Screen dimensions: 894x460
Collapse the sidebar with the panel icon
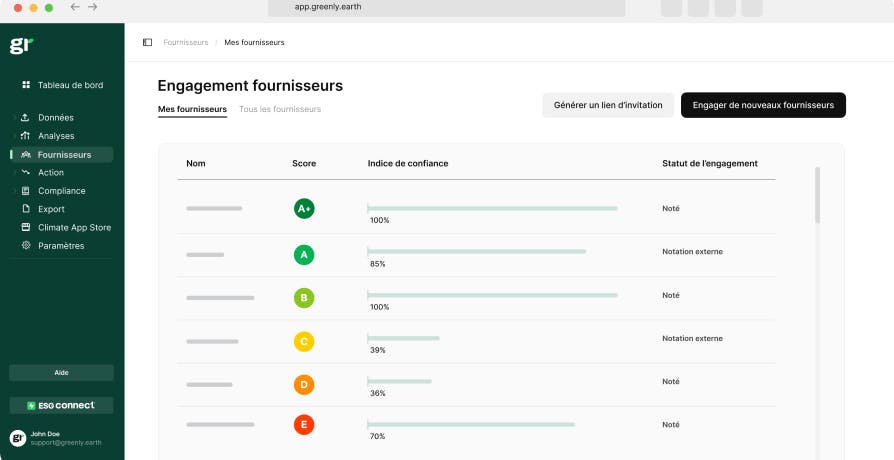click(x=148, y=42)
